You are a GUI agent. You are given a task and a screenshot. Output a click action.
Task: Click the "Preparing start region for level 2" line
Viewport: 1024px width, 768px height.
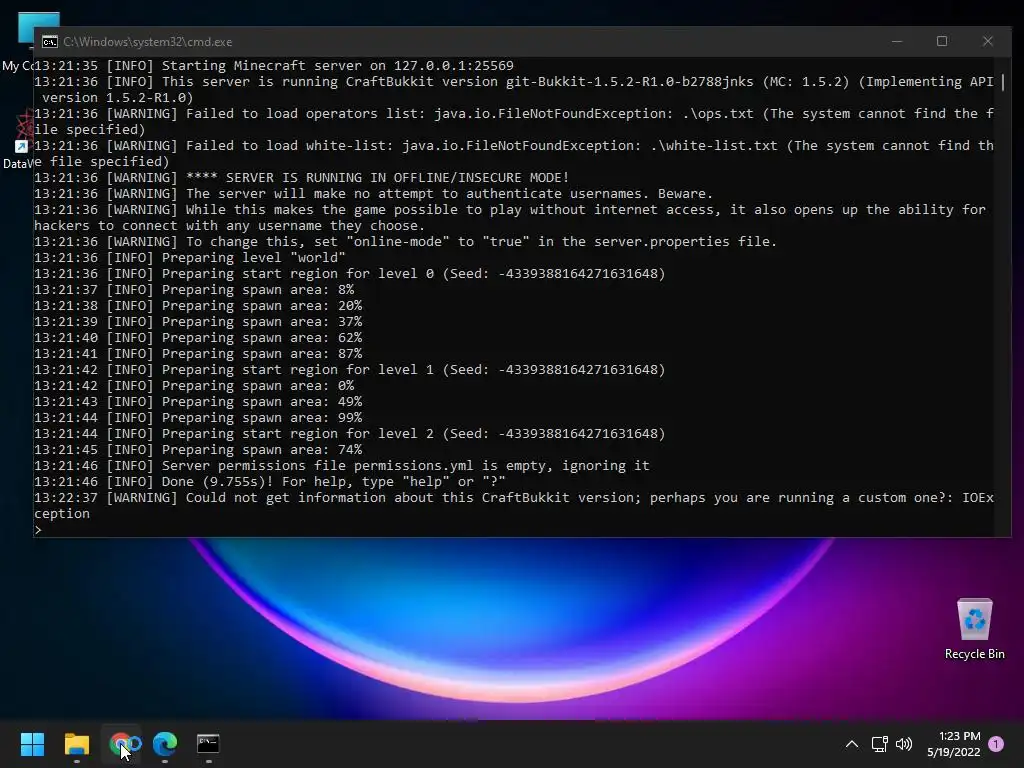(349, 434)
